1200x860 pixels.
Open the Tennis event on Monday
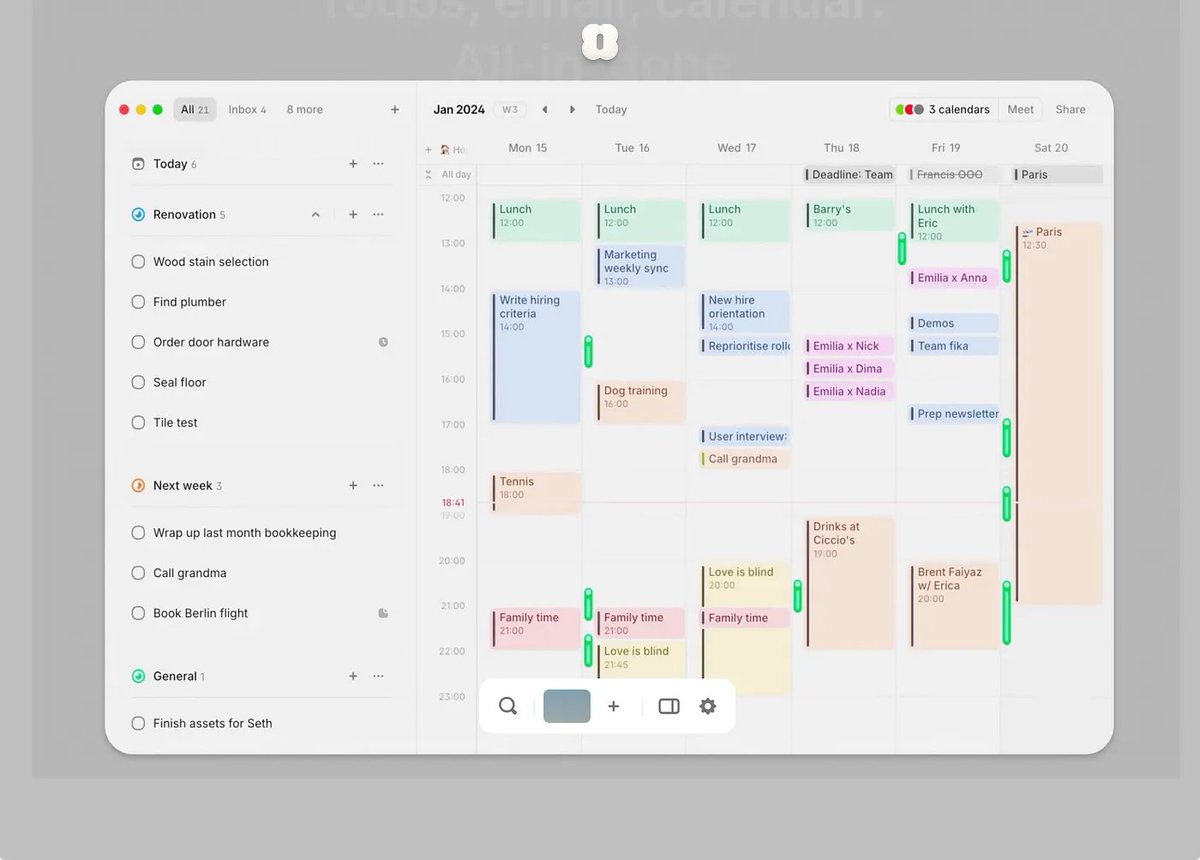point(536,493)
